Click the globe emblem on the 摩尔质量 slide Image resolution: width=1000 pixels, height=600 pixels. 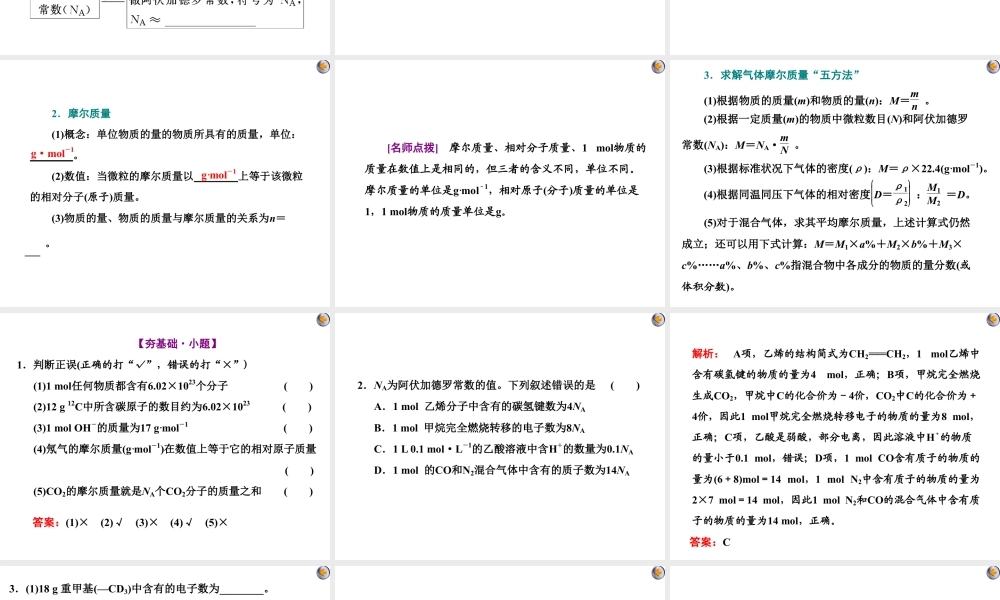point(322,65)
